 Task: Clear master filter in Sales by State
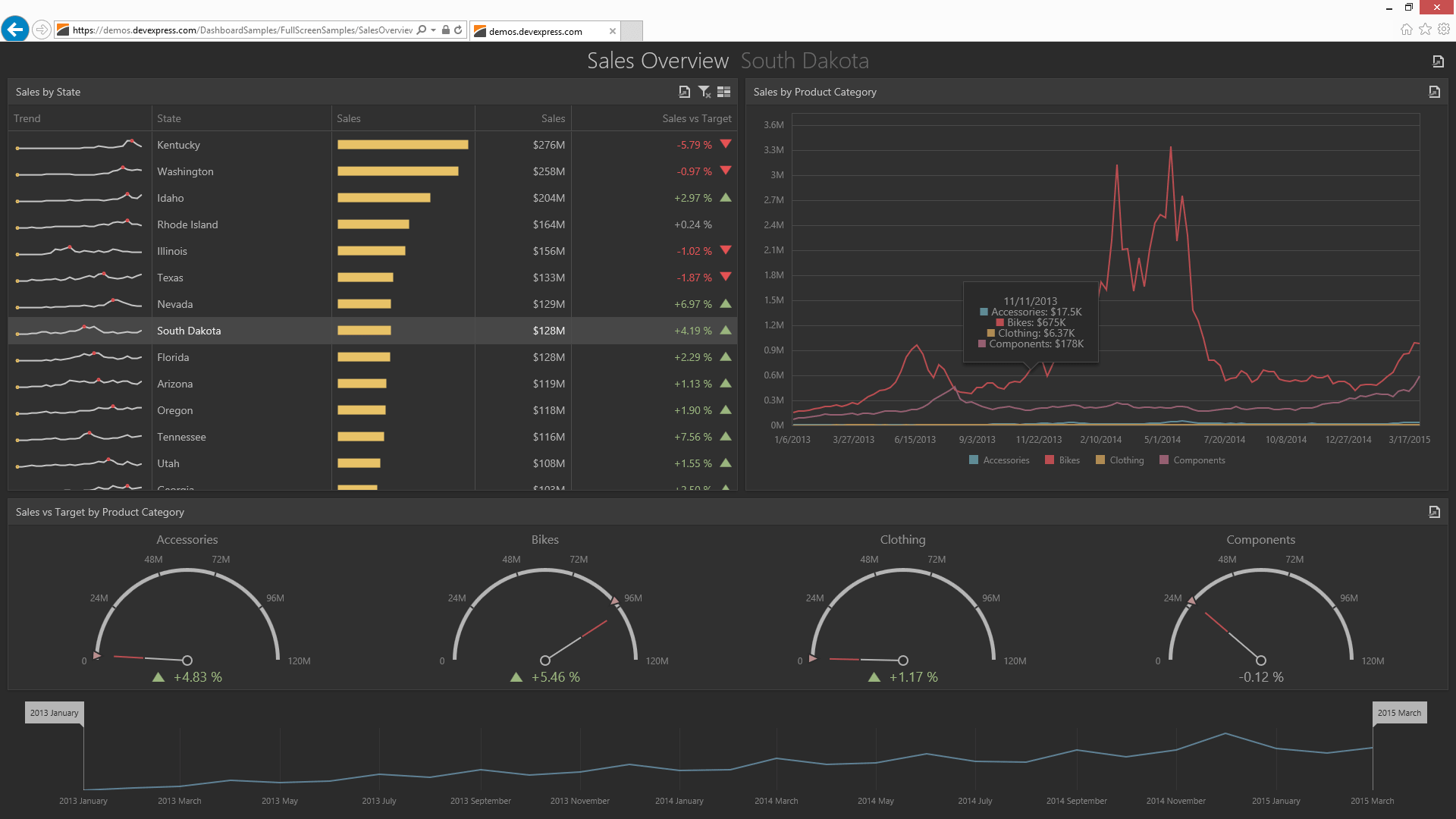click(704, 92)
